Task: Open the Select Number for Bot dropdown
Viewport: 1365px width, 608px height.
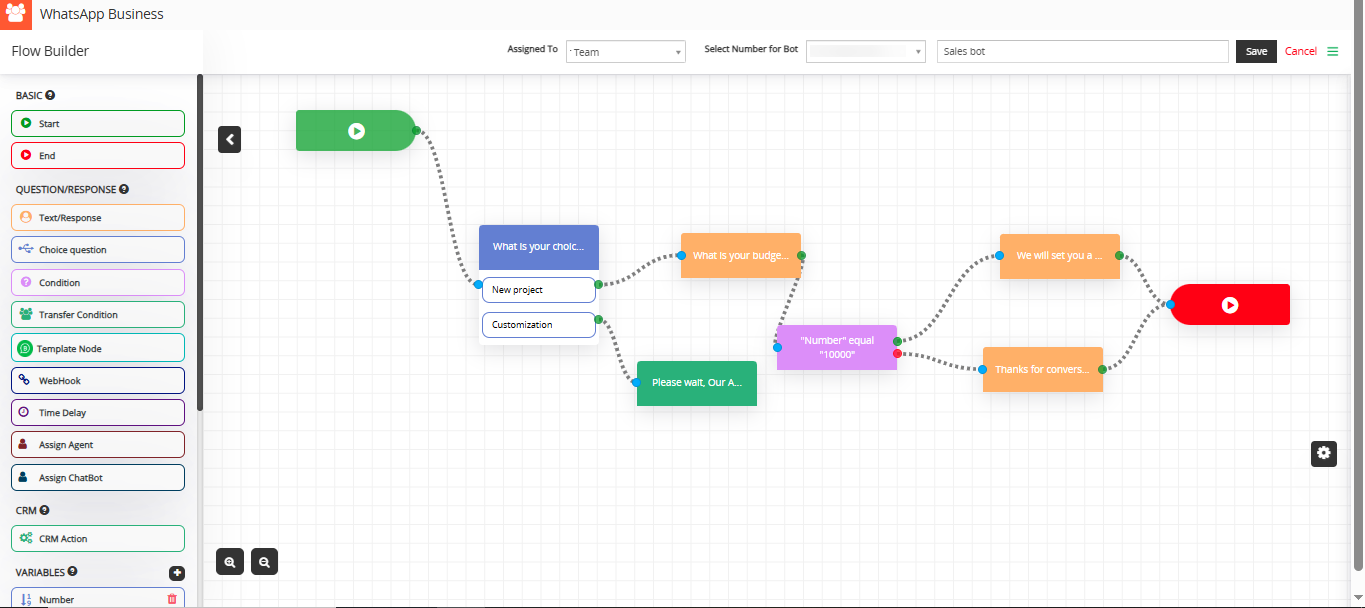Action: [x=866, y=52]
